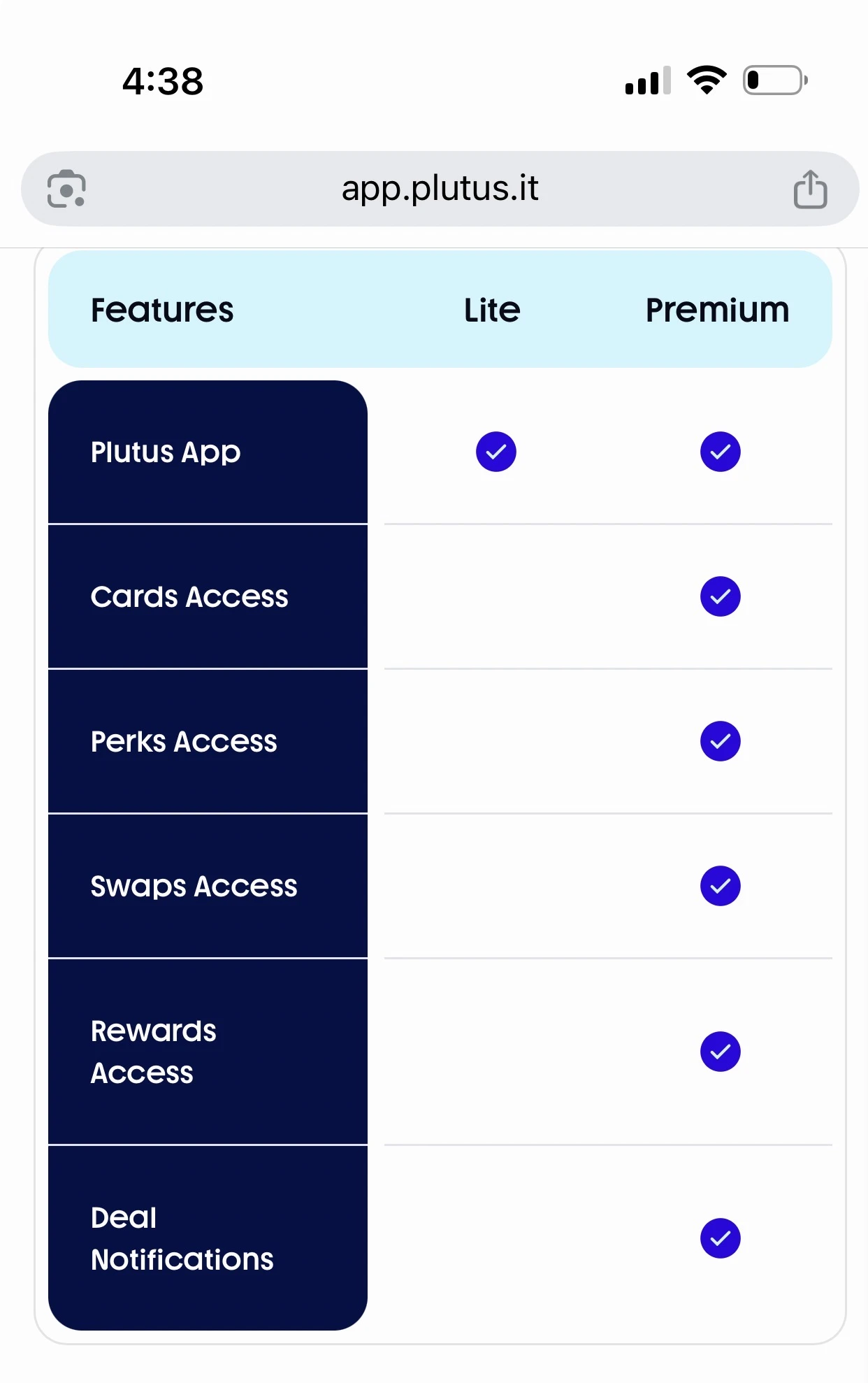Image resolution: width=868 pixels, height=1383 pixels.
Task: Click the Premium checkmark for Rewards Access
Action: [720, 1051]
